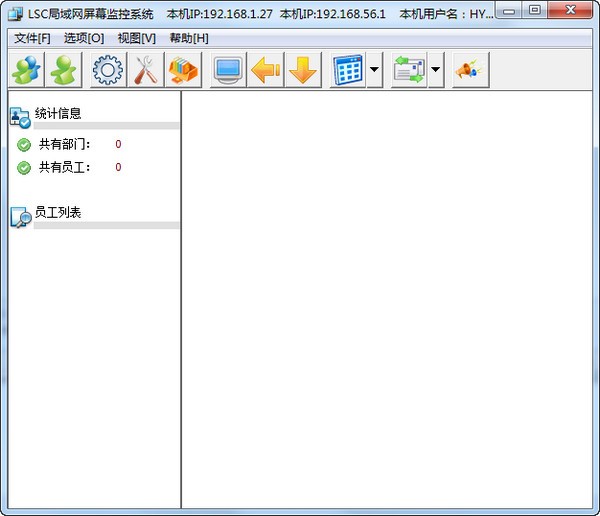This screenshot has width=600, height=516.
Task: Open the 帮助[H] menu
Action: (189, 38)
